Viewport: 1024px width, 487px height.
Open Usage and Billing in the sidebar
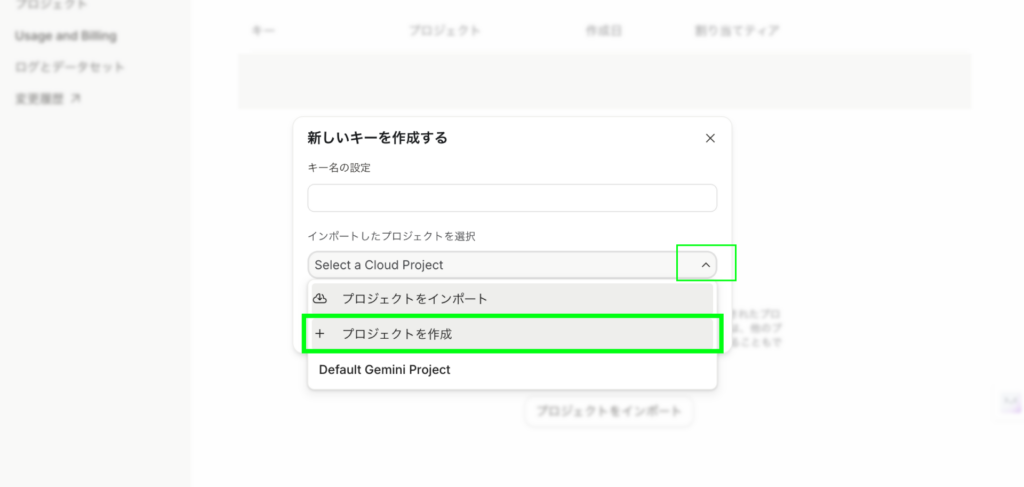pyautogui.click(x=65, y=36)
